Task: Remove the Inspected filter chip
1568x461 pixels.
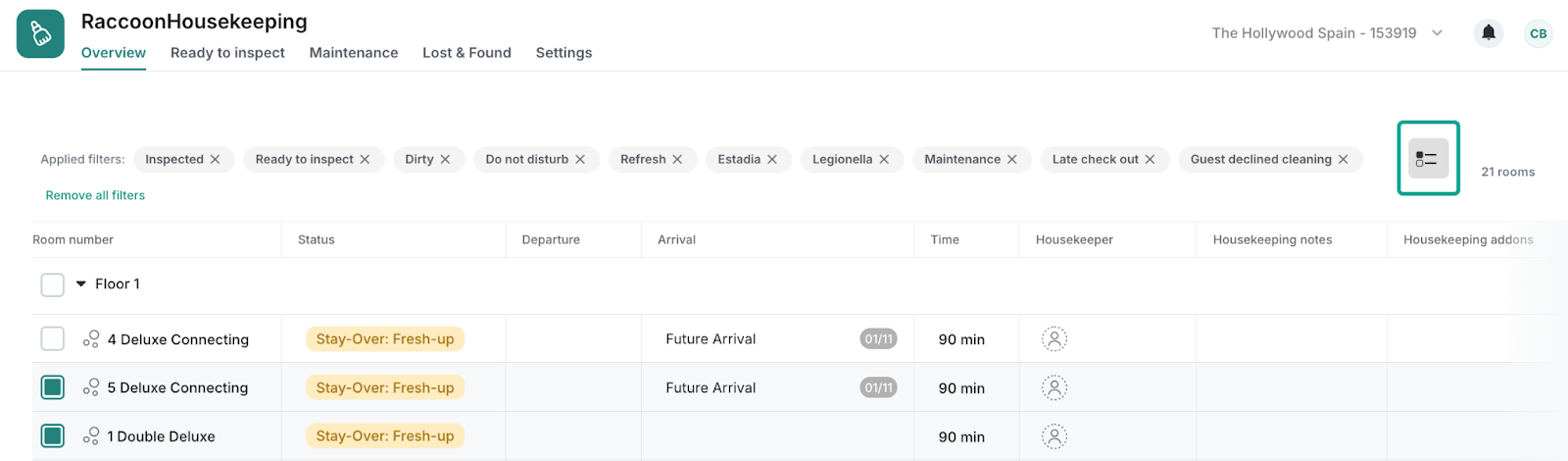Action: point(215,159)
